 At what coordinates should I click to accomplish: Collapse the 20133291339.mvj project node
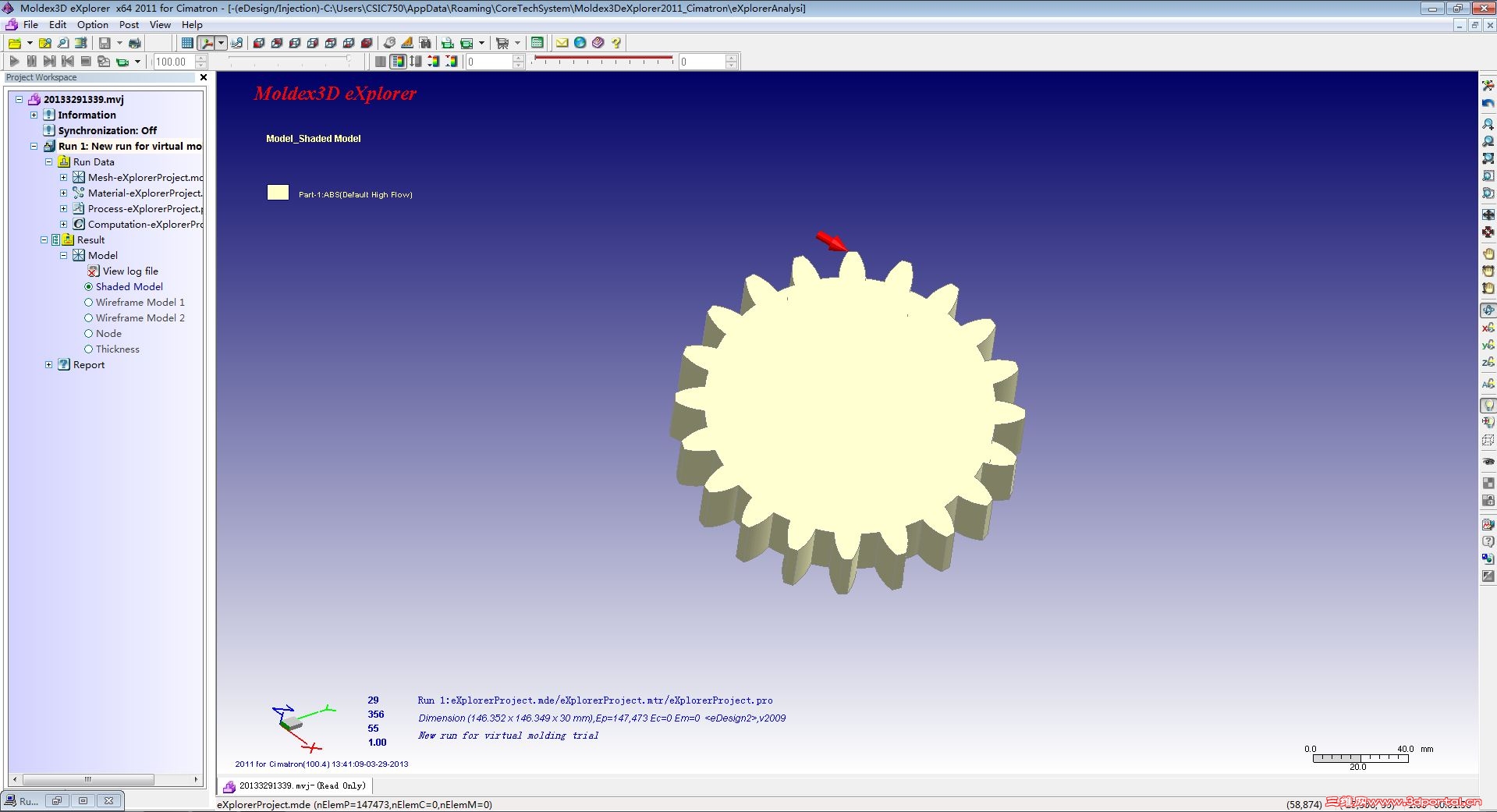(20, 99)
